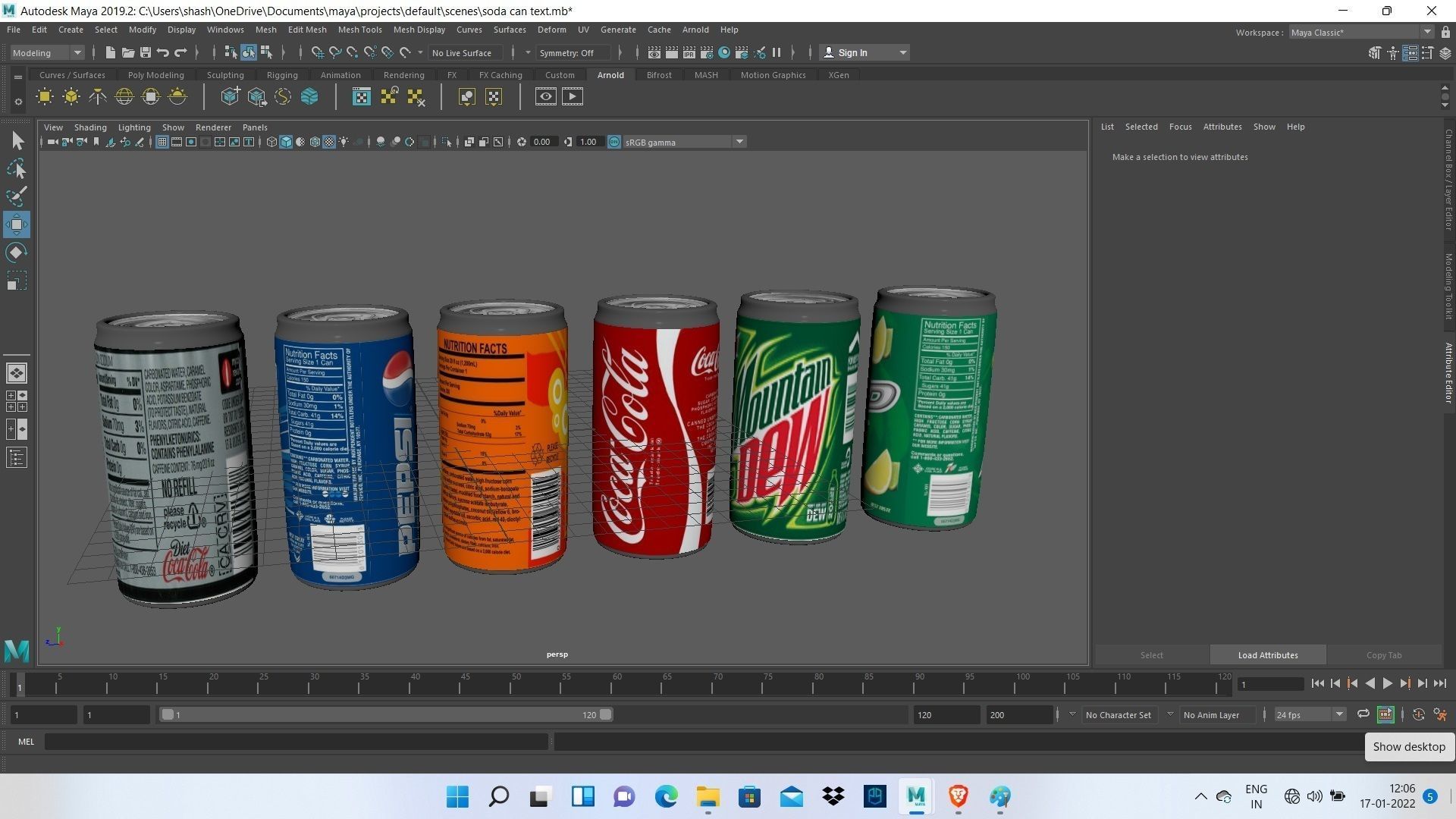This screenshot has height=819, width=1456.
Task: Switch to Poly Modeling shelf tab
Action: tap(156, 75)
